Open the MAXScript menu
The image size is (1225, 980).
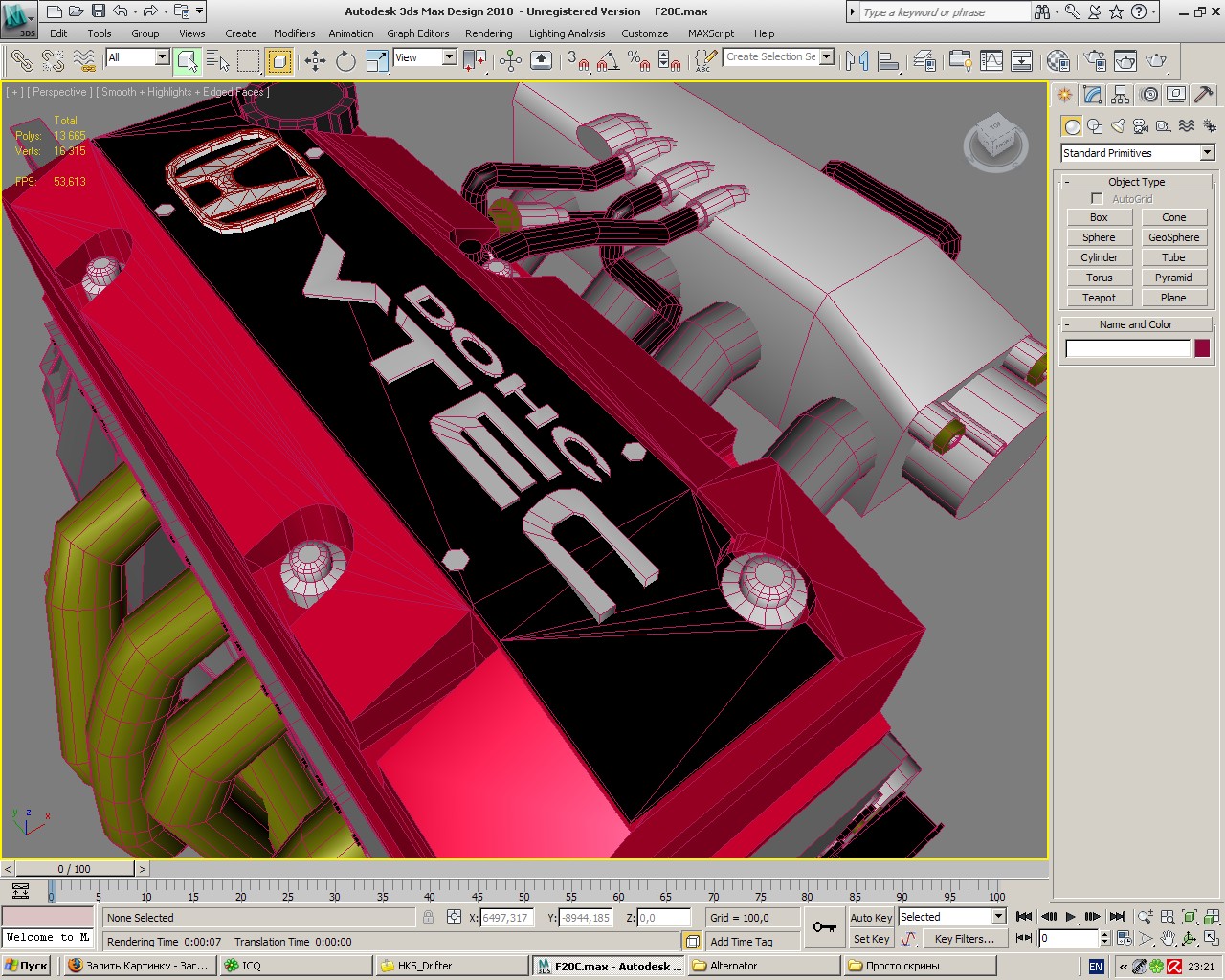pos(711,33)
